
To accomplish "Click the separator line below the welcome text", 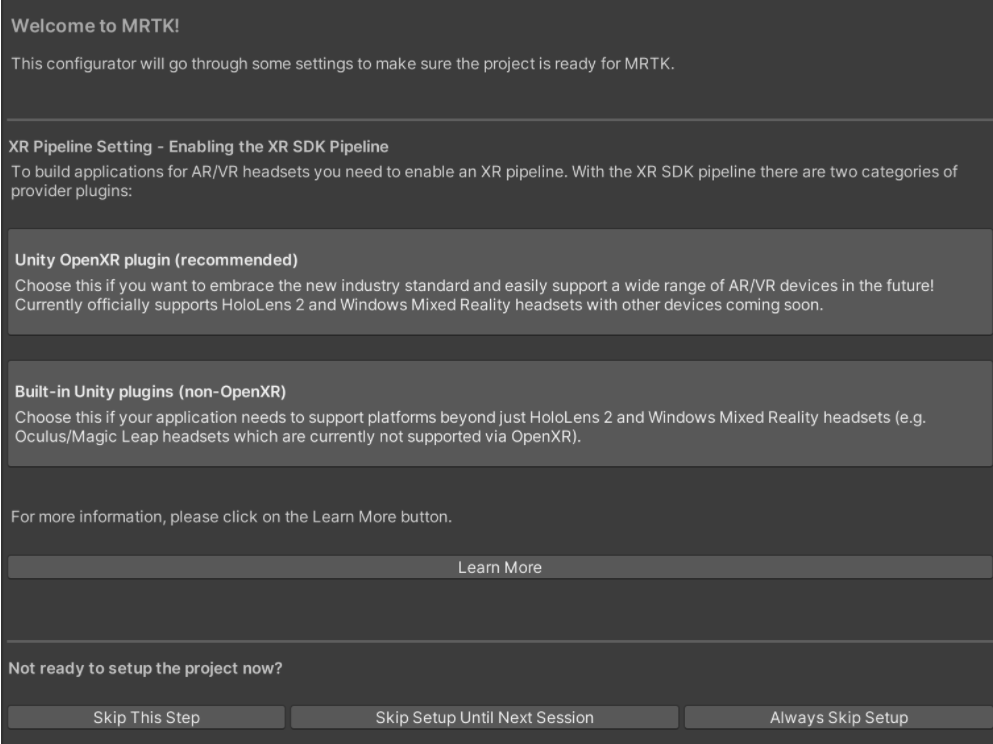I will tap(496, 120).
